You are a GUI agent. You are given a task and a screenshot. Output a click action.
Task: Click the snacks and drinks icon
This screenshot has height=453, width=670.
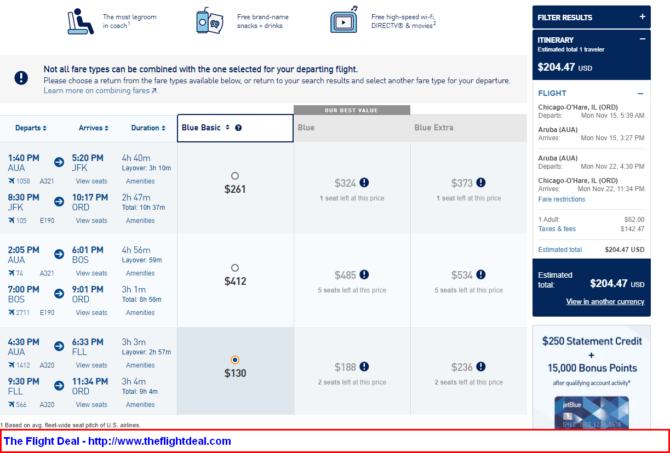point(209,21)
